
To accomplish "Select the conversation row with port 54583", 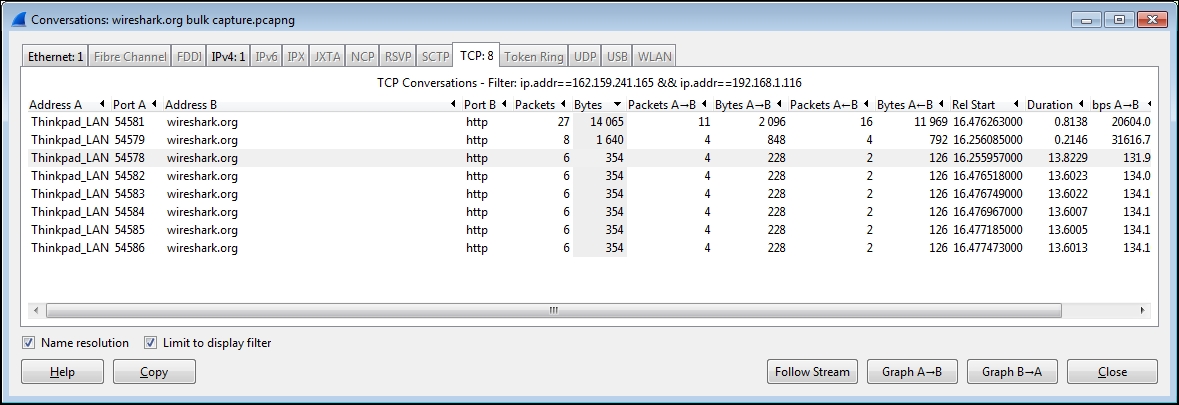I will pyautogui.click(x=590, y=194).
